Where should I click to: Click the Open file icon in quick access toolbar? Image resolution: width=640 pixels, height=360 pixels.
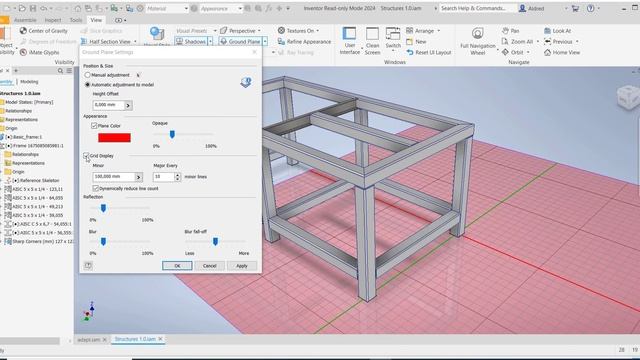[x=22, y=8]
